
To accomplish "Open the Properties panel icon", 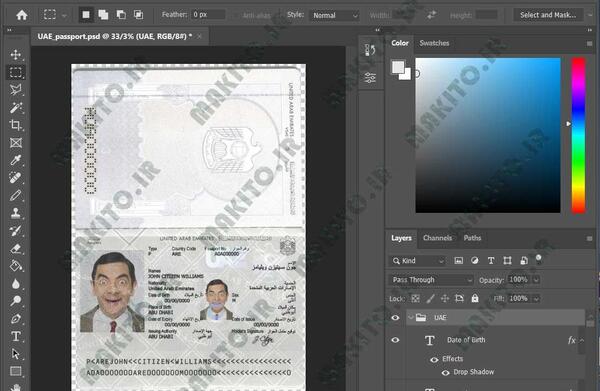I will point(370,78).
